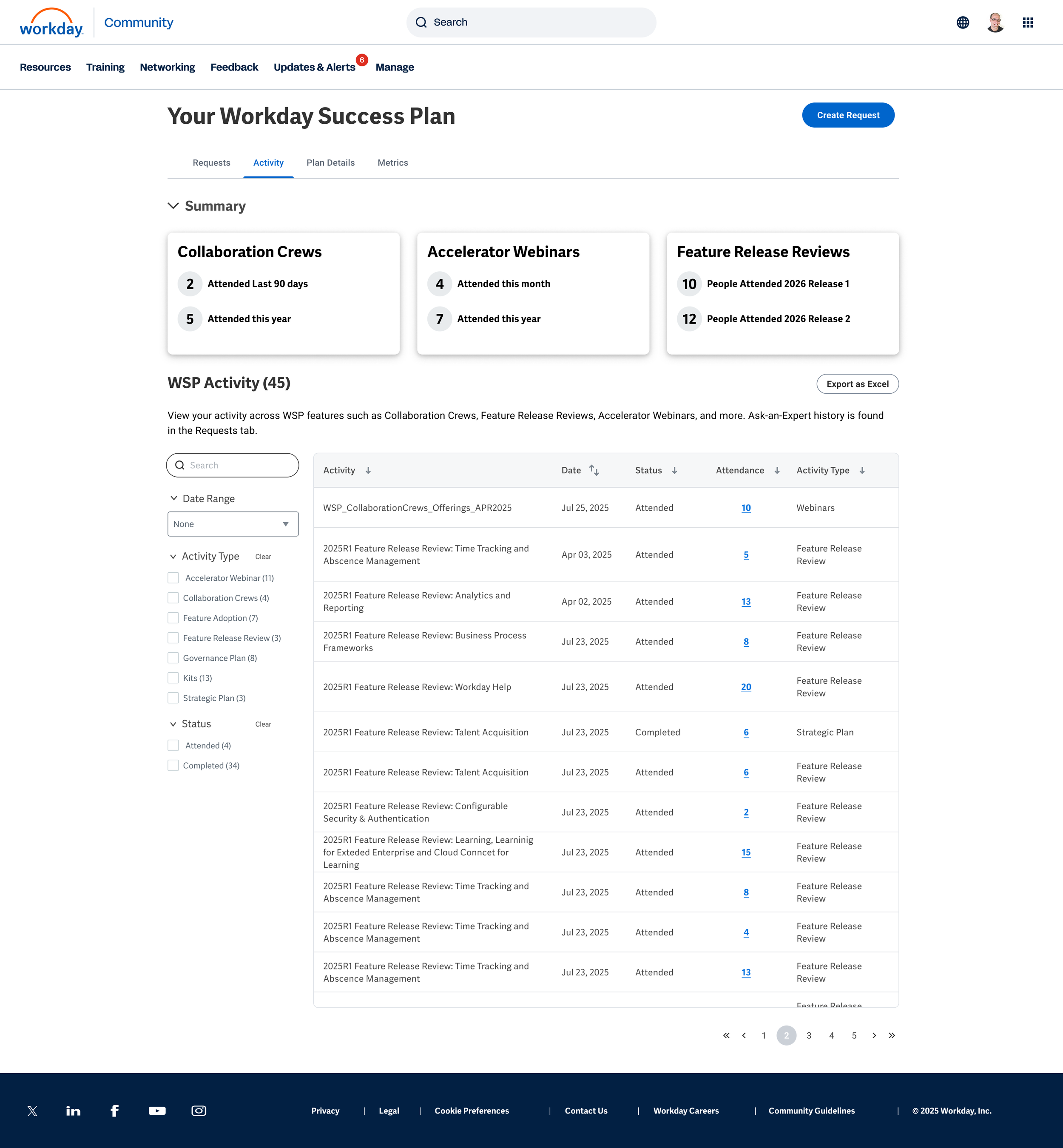Open Updates & Alerts menu
The height and width of the screenshot is (1148, 1063).
tap(314, 67)
